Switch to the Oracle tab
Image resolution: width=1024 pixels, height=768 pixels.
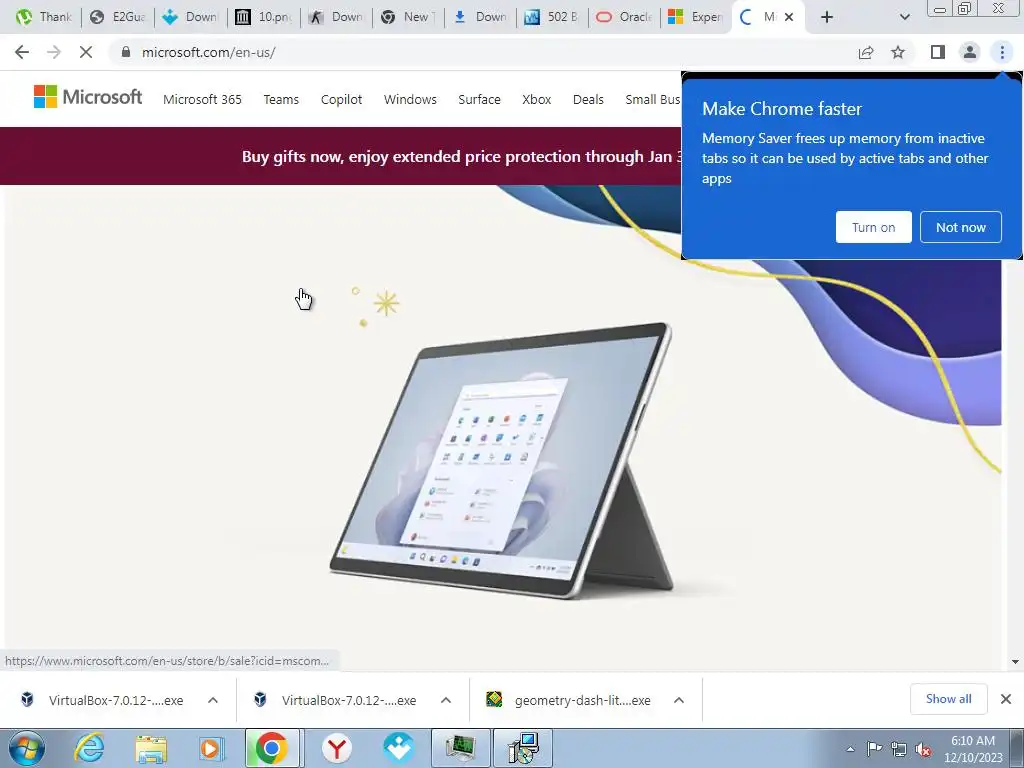point(624,17)
